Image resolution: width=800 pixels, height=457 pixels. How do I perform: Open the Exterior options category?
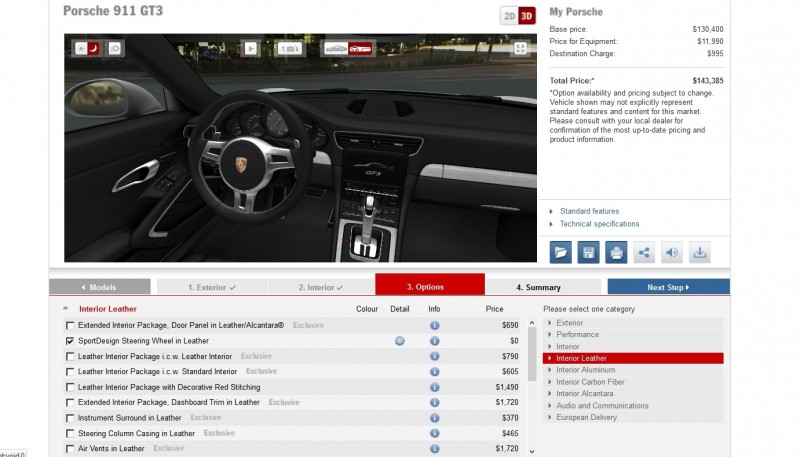click(633, 323)
